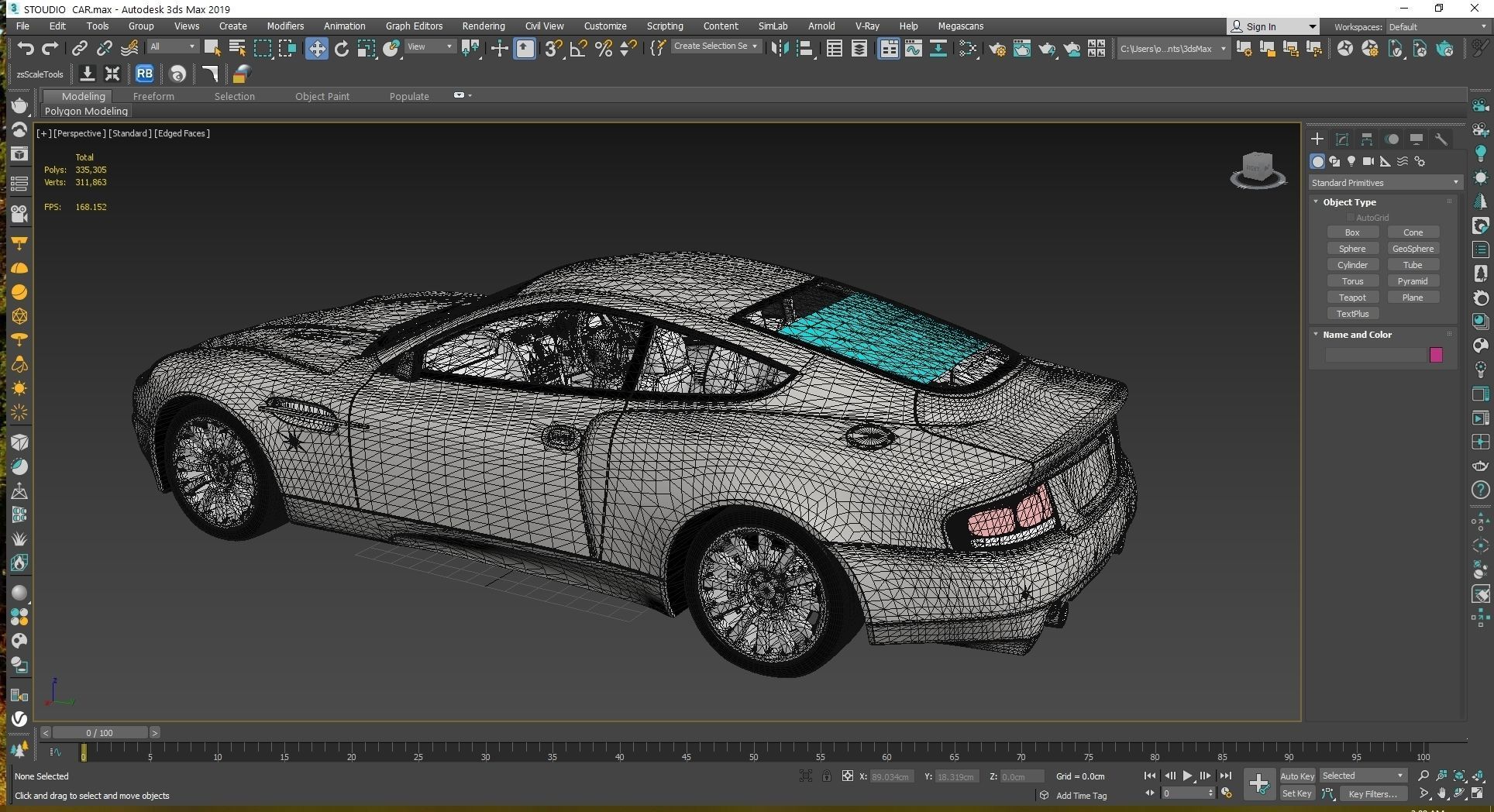
Task: Open the Megascans menu
Action: pos(960,26)
